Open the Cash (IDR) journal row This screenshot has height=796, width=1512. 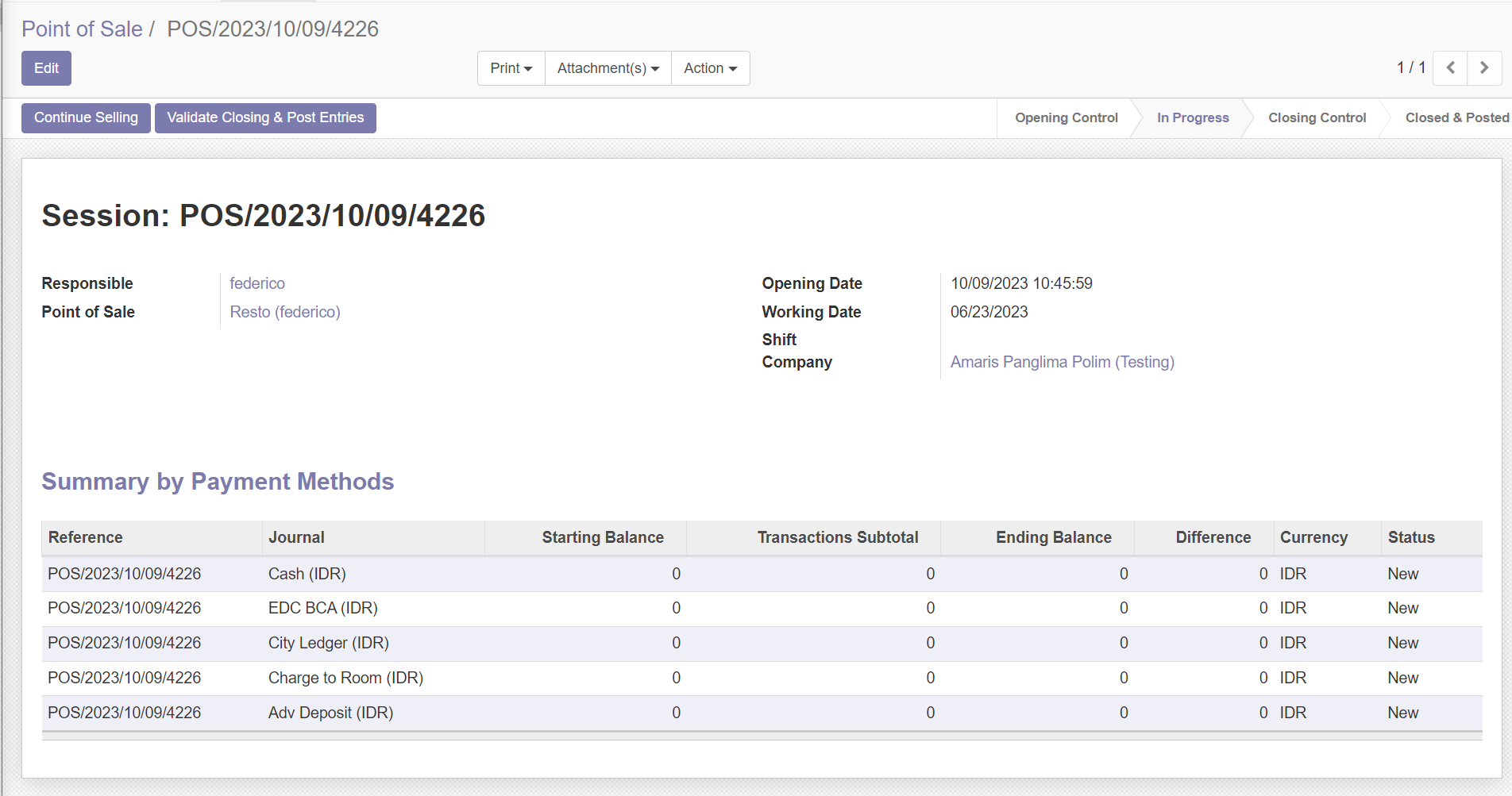click(x=762, y=574)
